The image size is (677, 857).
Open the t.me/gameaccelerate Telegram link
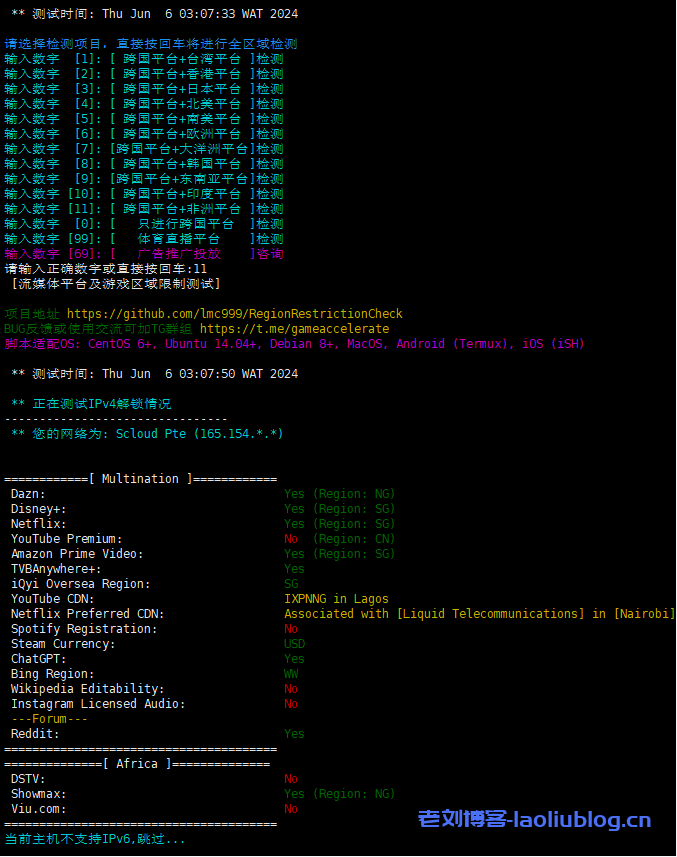[x=294, y=329]
